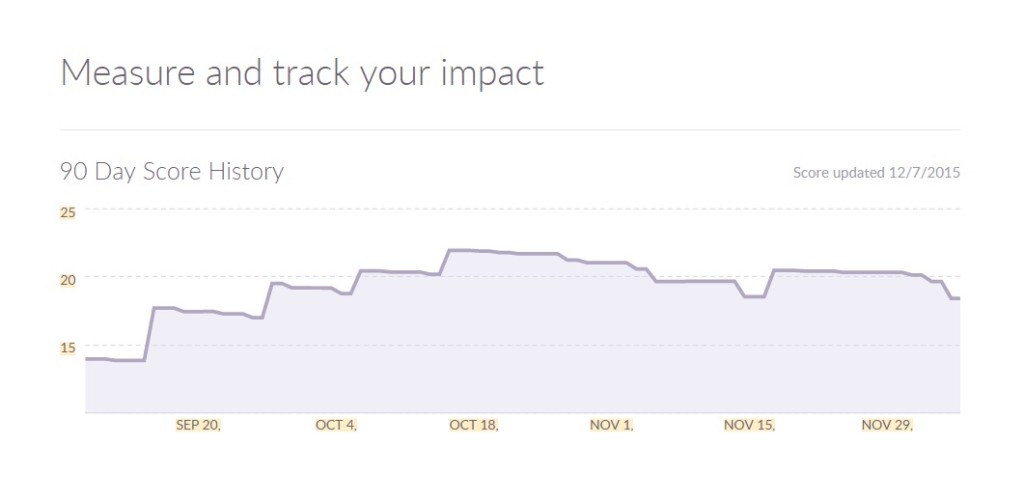The width and height of the screenshot is (1024, 501).
Task: Select the OCT 4 date label
Action: [336, 425]
